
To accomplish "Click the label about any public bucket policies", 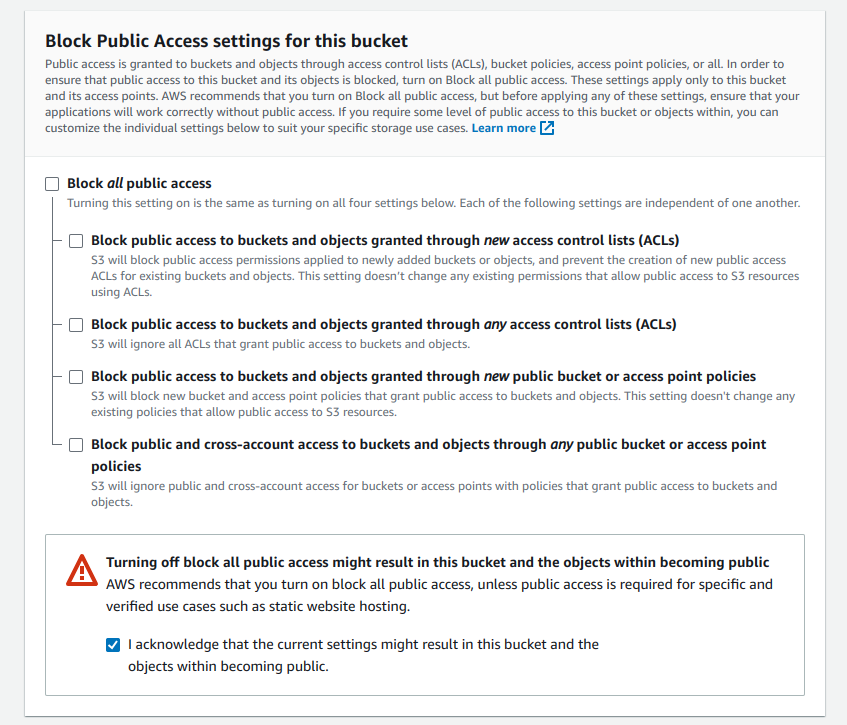I will 428,445.
